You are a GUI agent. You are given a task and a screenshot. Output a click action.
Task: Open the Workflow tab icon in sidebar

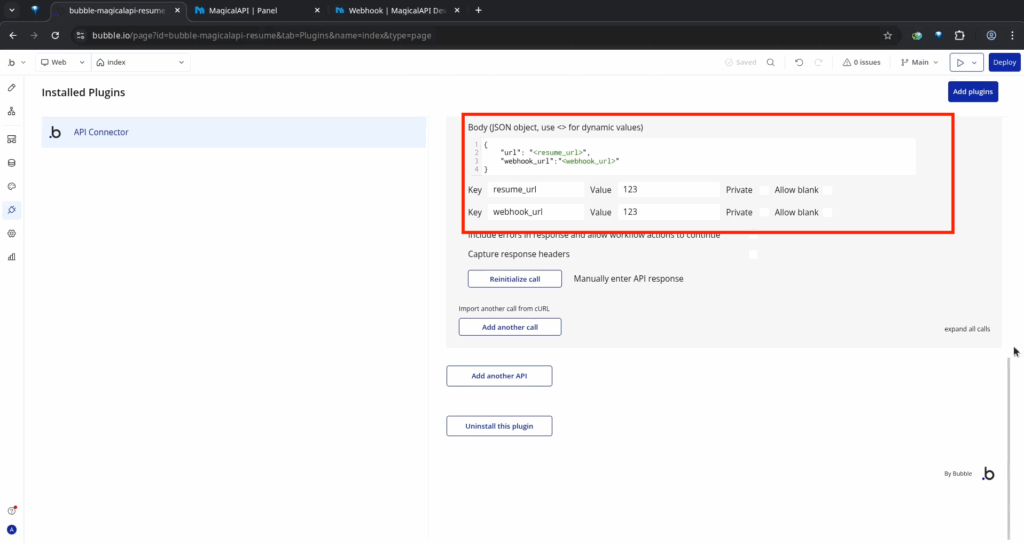(x=12, y=112)
